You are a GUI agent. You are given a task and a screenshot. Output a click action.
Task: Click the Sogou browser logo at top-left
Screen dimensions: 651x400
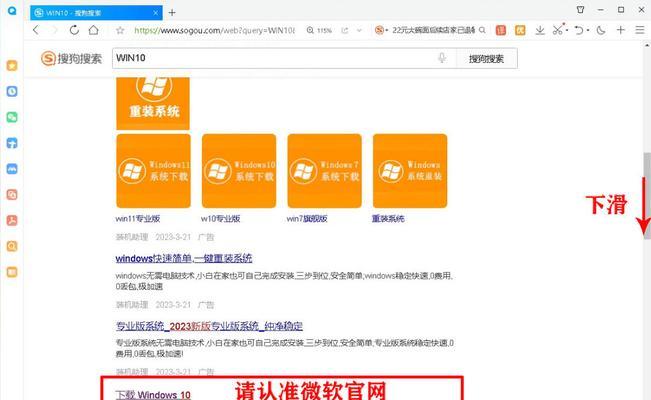[x=12, y=11]
